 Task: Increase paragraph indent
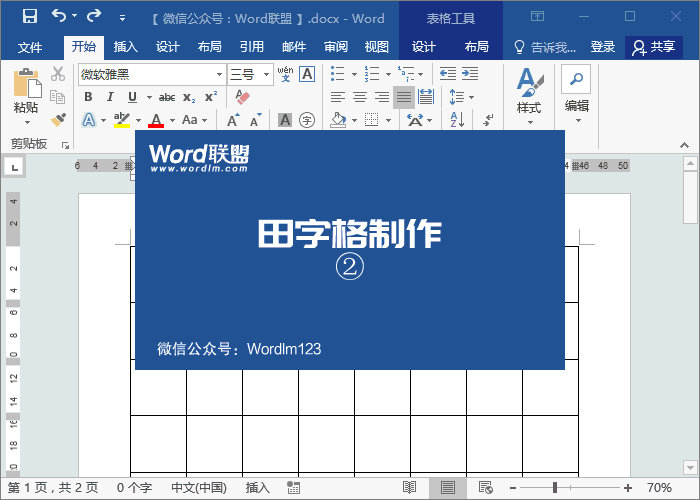coord(470,74)
